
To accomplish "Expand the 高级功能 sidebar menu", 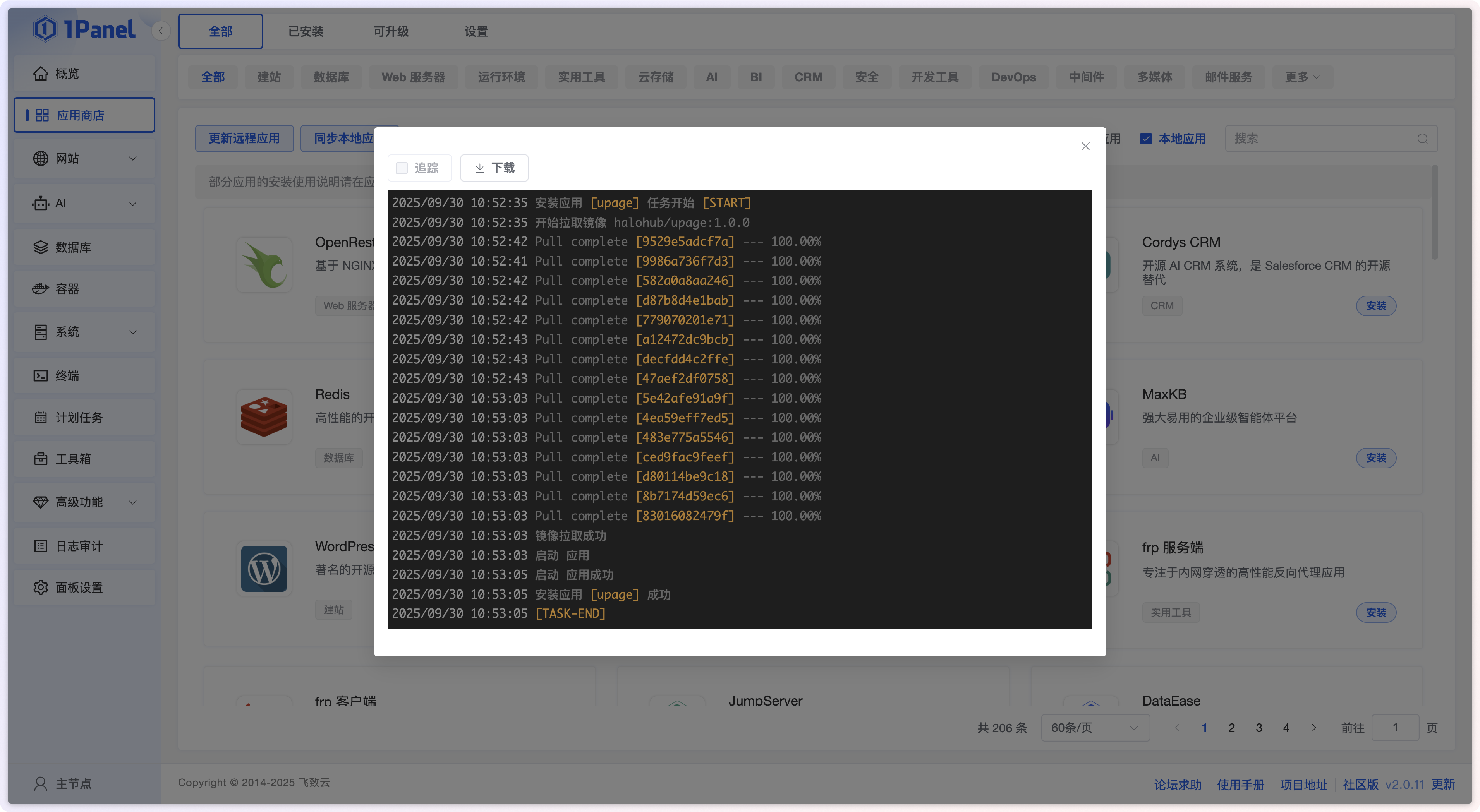I will pyautogui.click(x=133, y=502).
